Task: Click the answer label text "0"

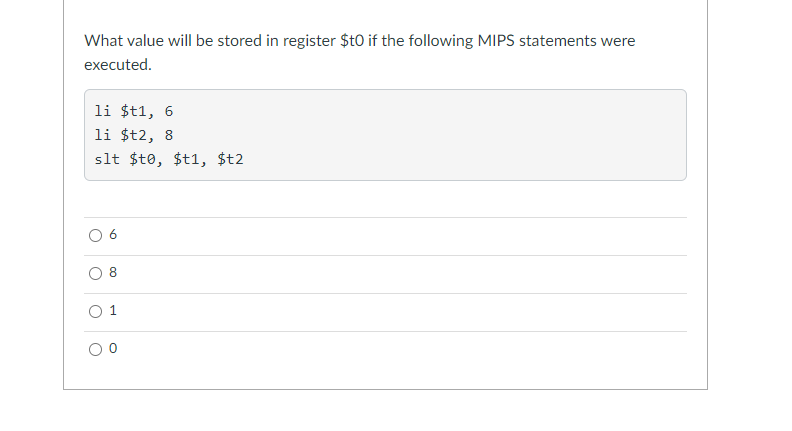Action: pos(113,349)
